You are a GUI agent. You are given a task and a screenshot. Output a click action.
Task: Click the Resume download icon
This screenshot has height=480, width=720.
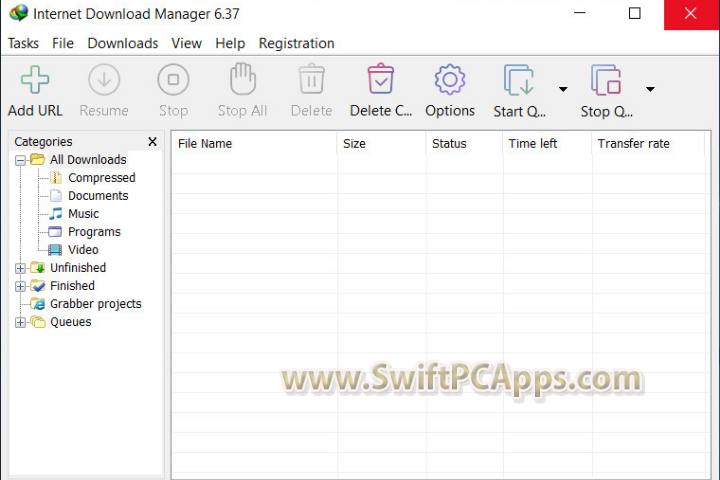[104, 80]
